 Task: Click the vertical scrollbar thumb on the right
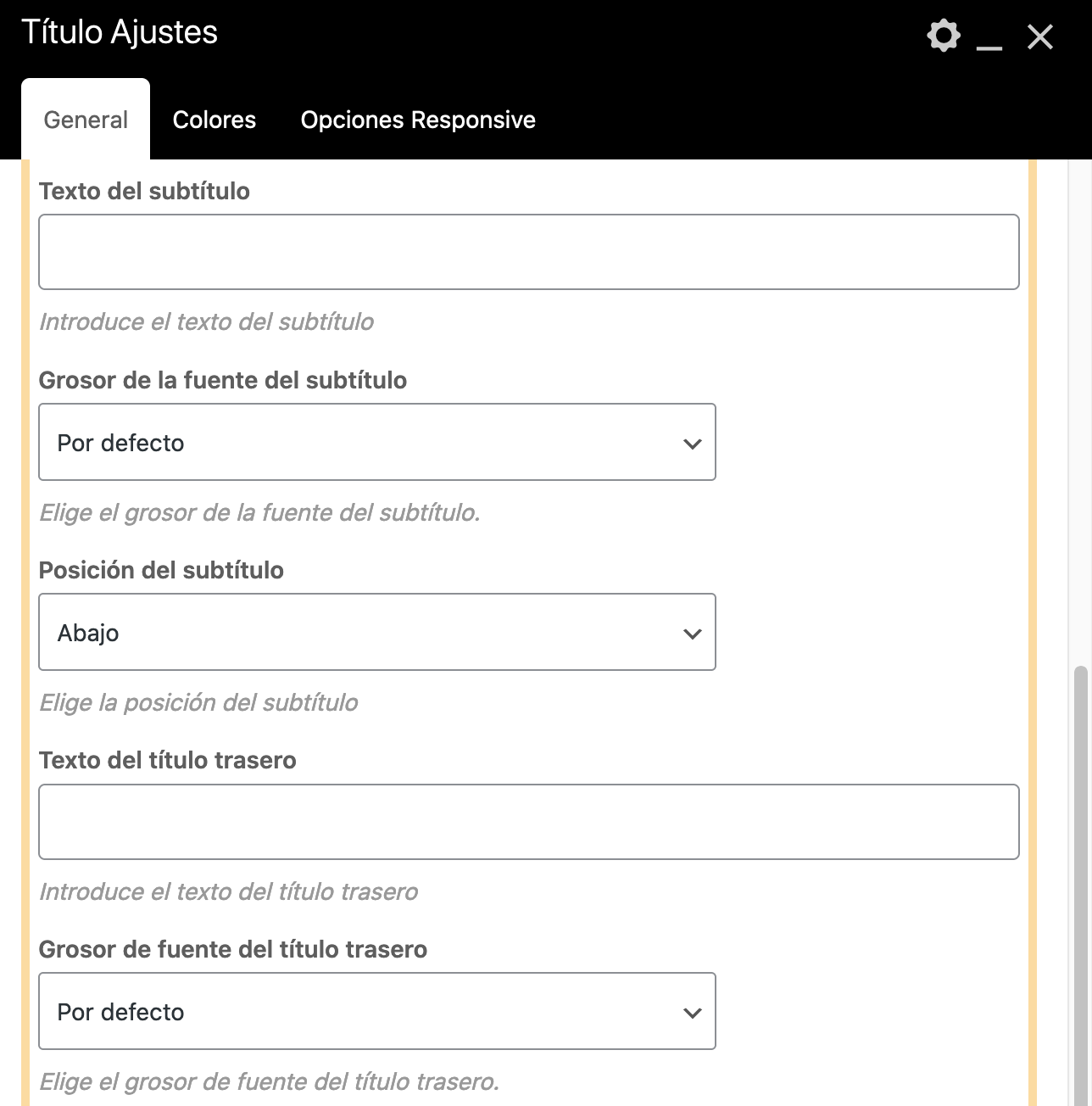coord(1079,882)
